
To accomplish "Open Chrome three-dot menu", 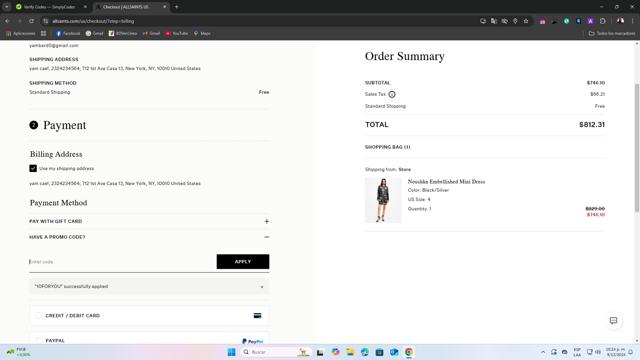I will click(633, 21).
